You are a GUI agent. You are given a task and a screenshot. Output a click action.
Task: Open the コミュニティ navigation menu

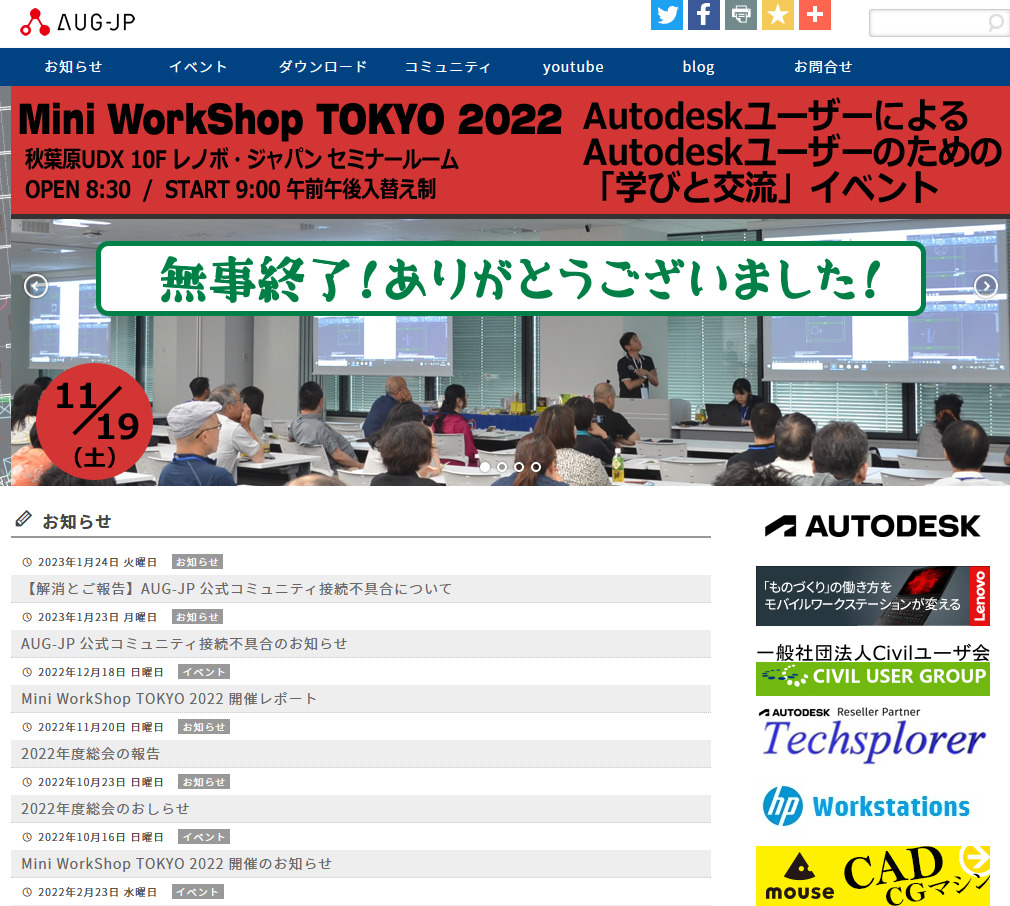pyautogui.click(x=448, y=67)
